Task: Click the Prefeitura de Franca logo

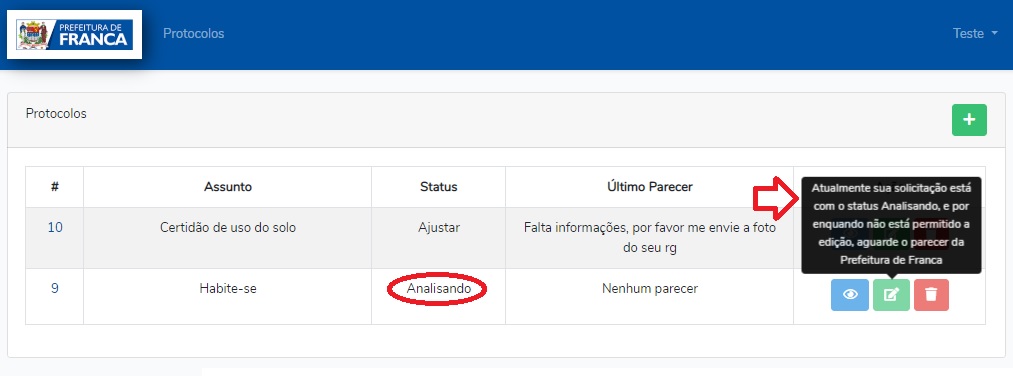Action: 74,35
